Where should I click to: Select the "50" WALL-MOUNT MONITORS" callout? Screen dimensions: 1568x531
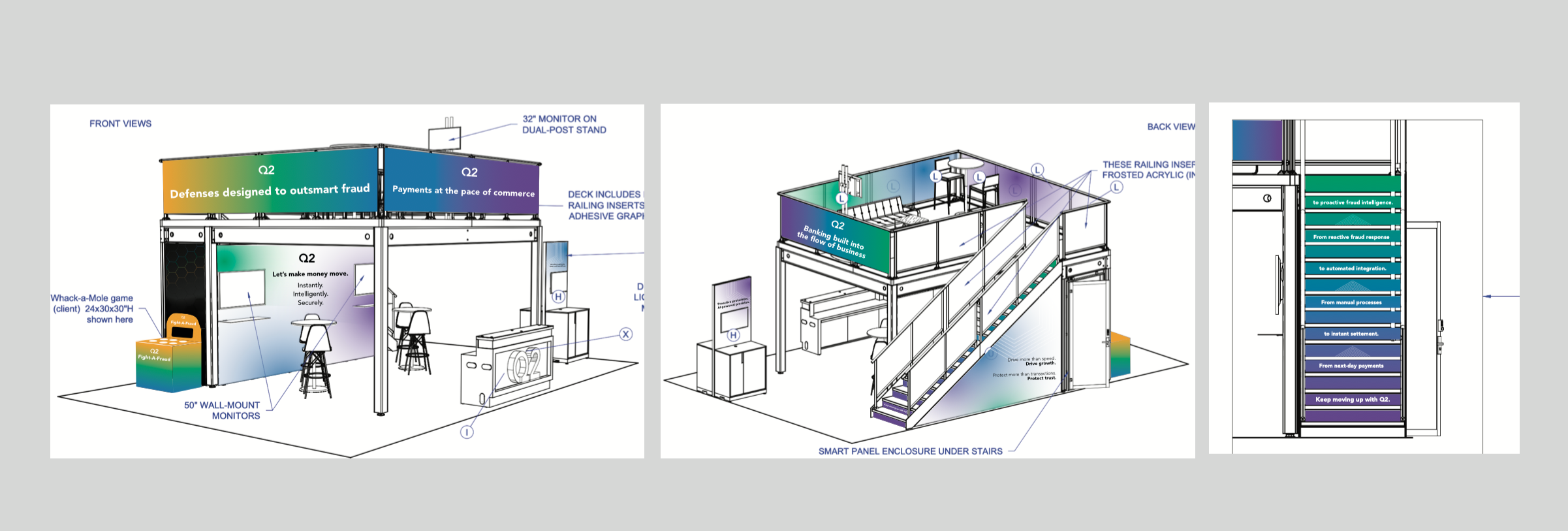(x=222, y=410)
